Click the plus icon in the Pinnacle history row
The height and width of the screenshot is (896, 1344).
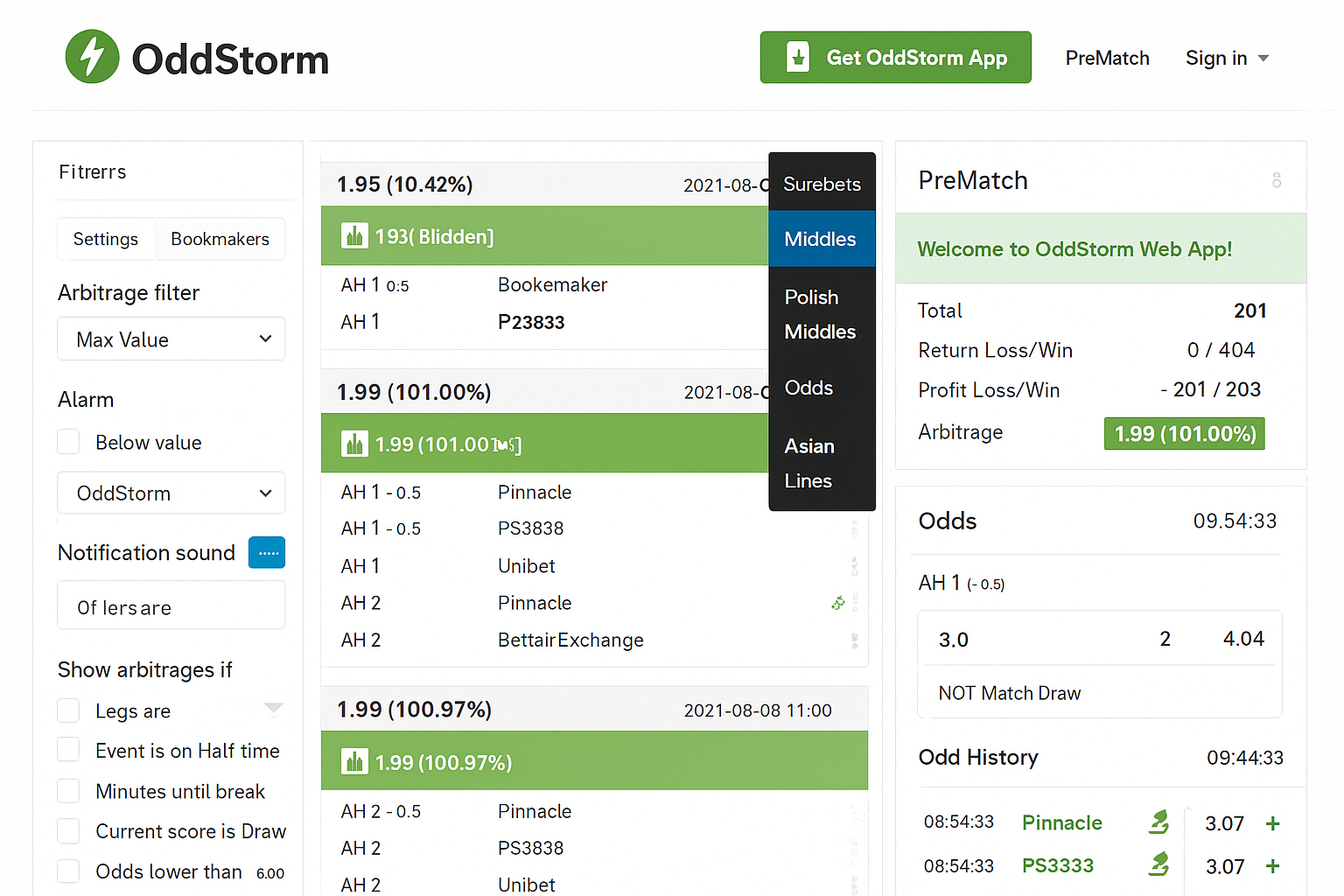[1272, 823]
